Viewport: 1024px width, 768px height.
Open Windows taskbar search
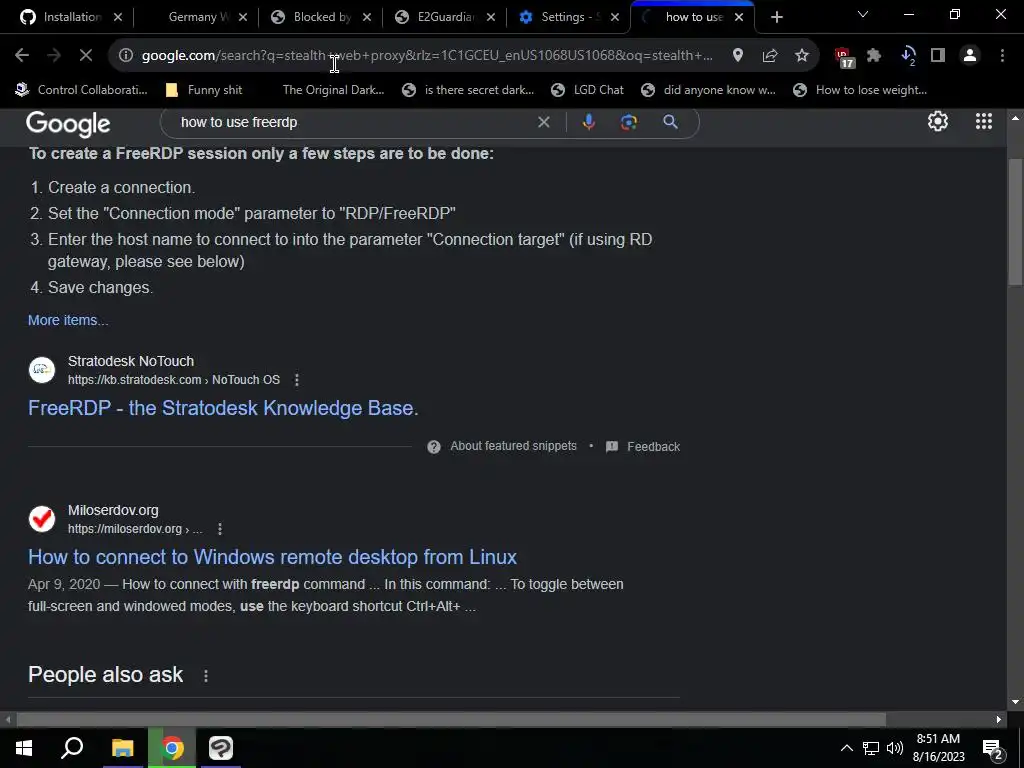(72, 748)
